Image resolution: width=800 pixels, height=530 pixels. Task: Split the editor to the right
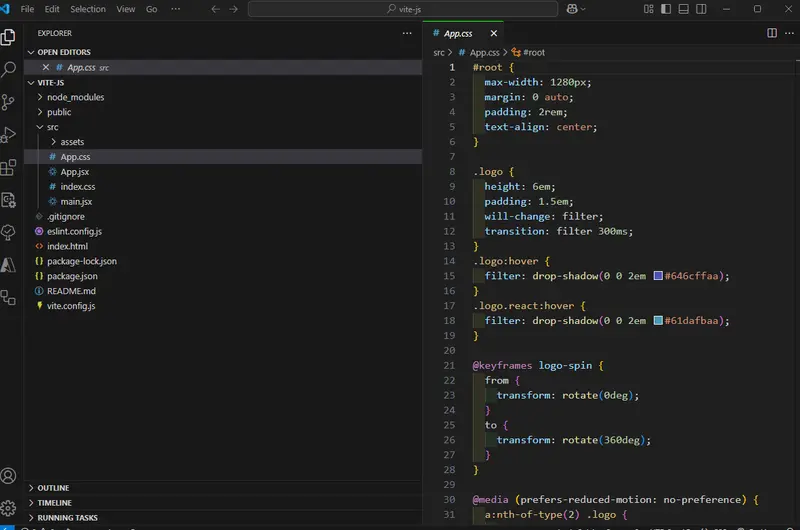coord(771,33)
